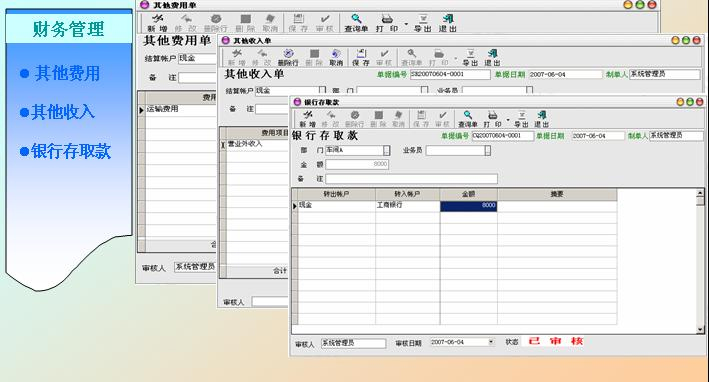The height and width of the screenshot is (382, 709).
Task: Click the 单据编号 field in 其他收入单
Action: tap(450, 74)
